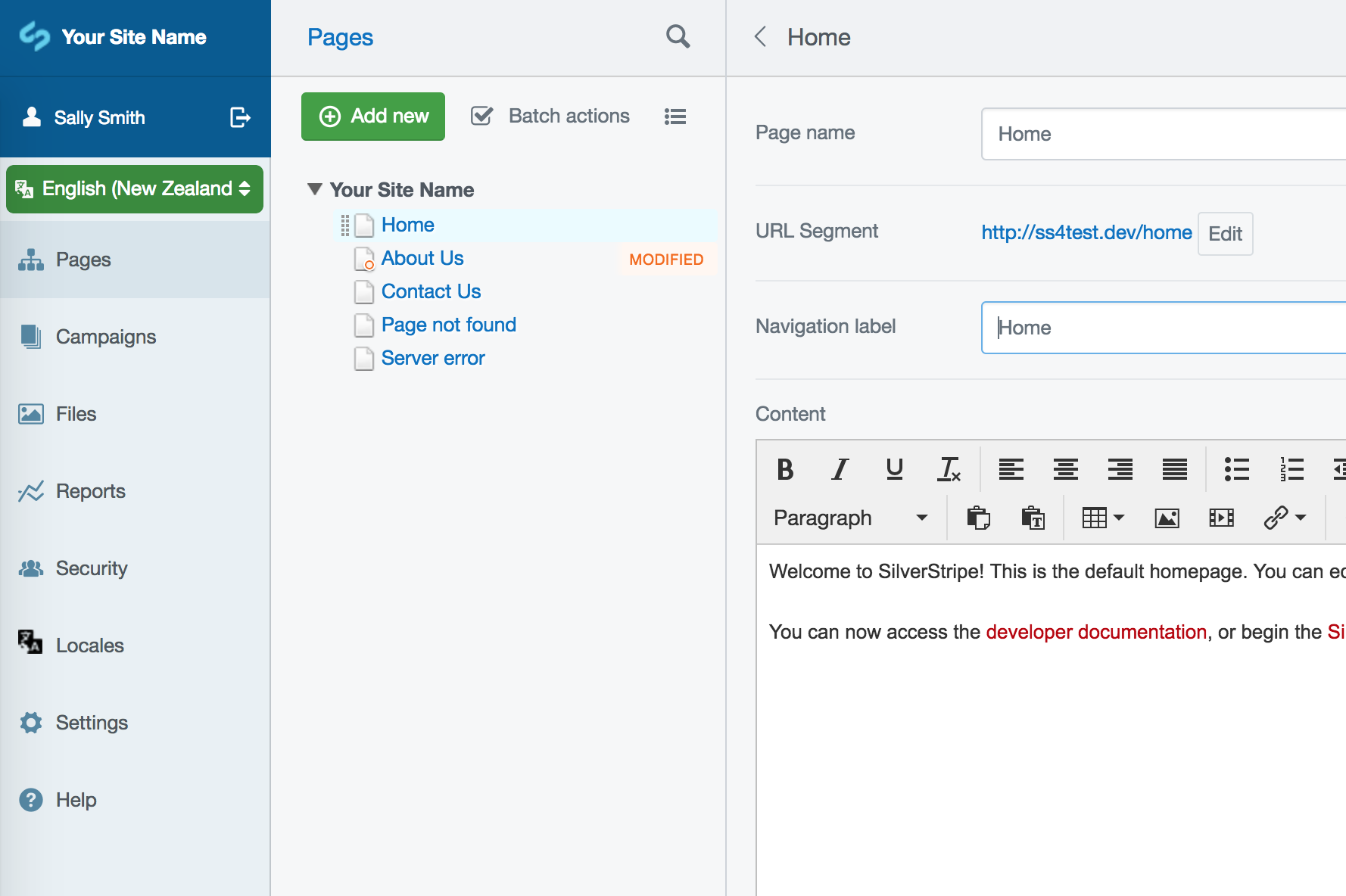Click the search magnifier icon in Pages

pos(678,36)
